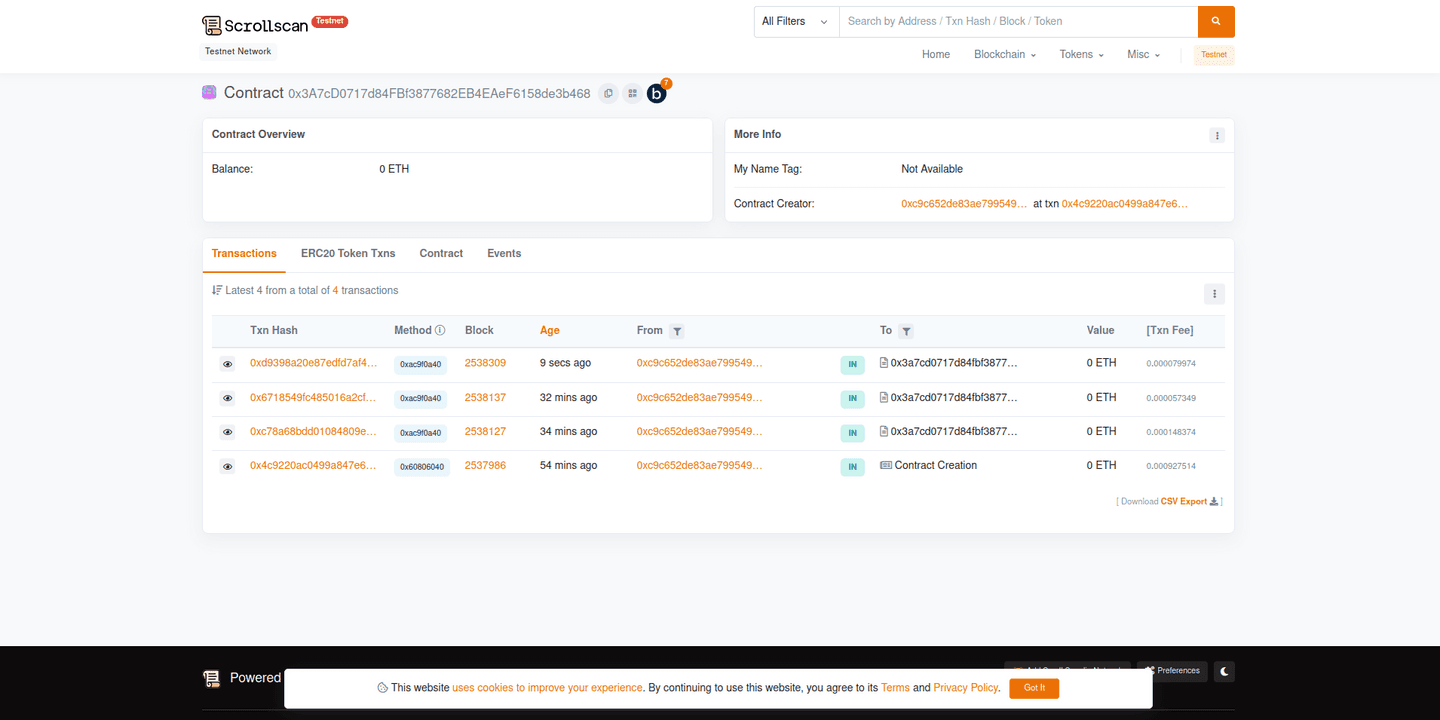Open the To column filter
Screen dimensions: 1440x720
(906, 331)
